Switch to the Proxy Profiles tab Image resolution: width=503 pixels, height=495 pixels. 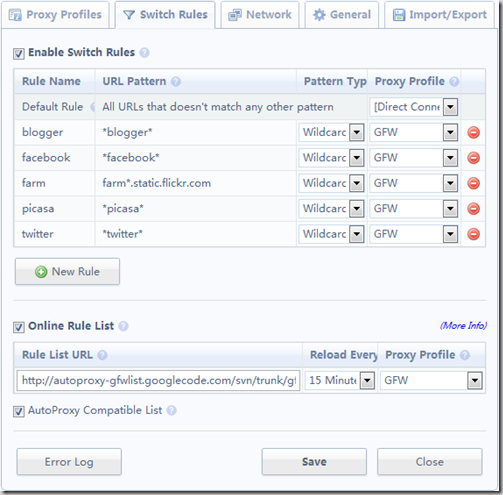click(55, 15)
